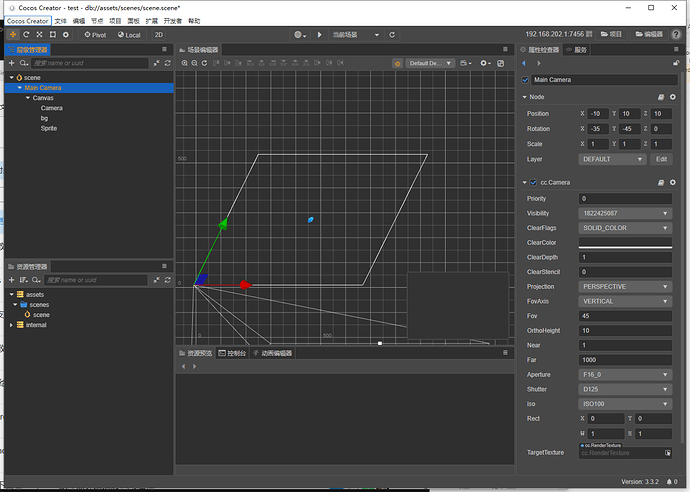Open the ClearFlags SOLID_COLOR dropdown
This screenshot has height=492, width=690.
pos(625,228)
